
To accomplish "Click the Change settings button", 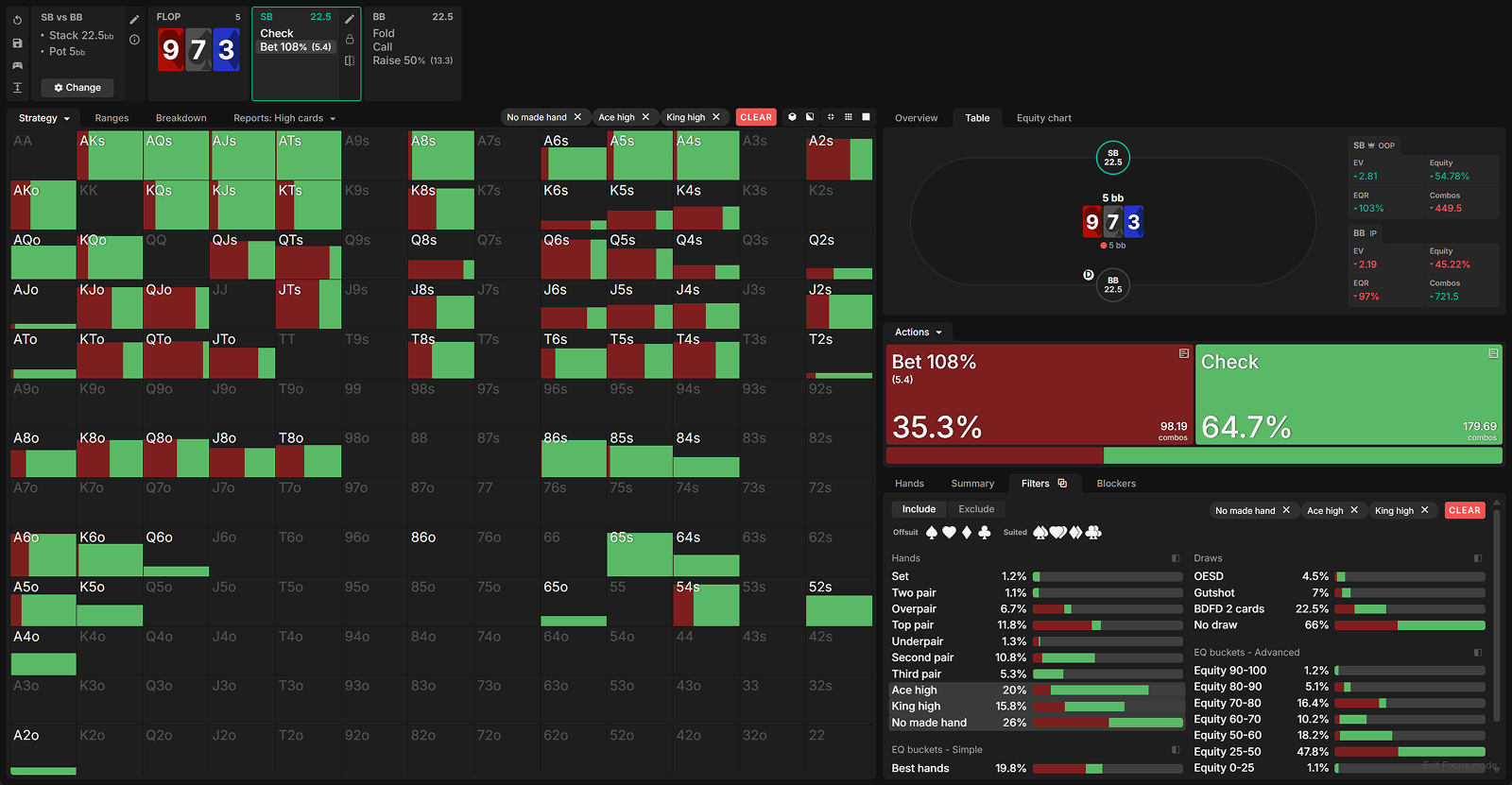I will point(77,88).
